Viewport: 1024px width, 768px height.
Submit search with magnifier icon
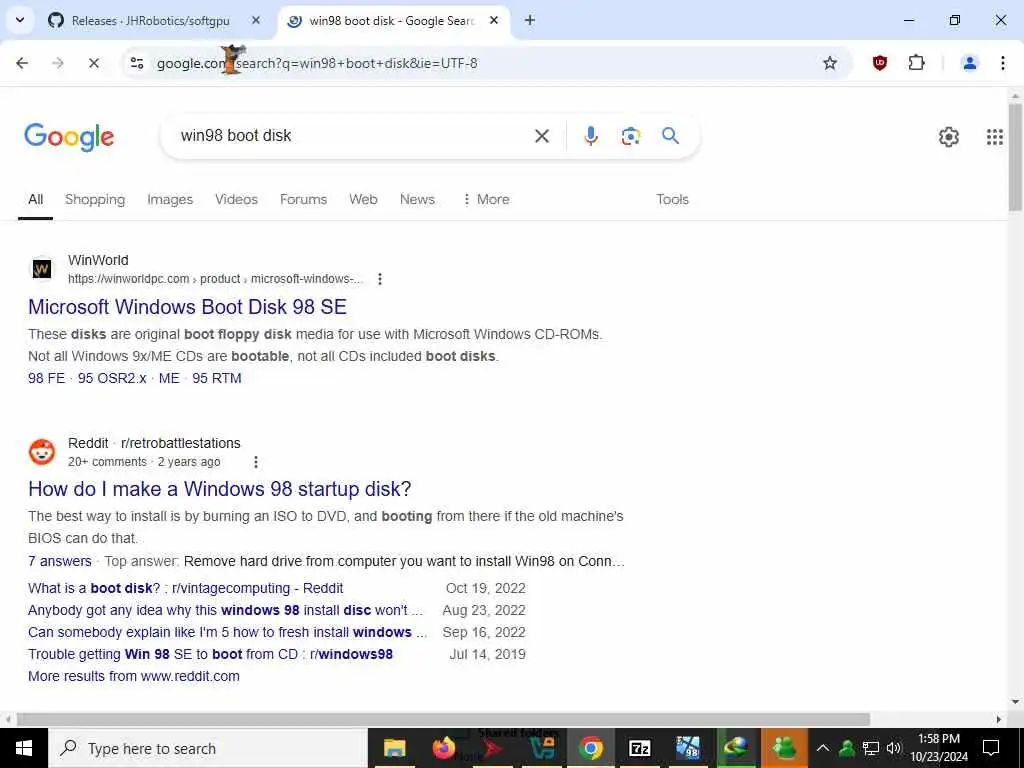pos(670,136)
